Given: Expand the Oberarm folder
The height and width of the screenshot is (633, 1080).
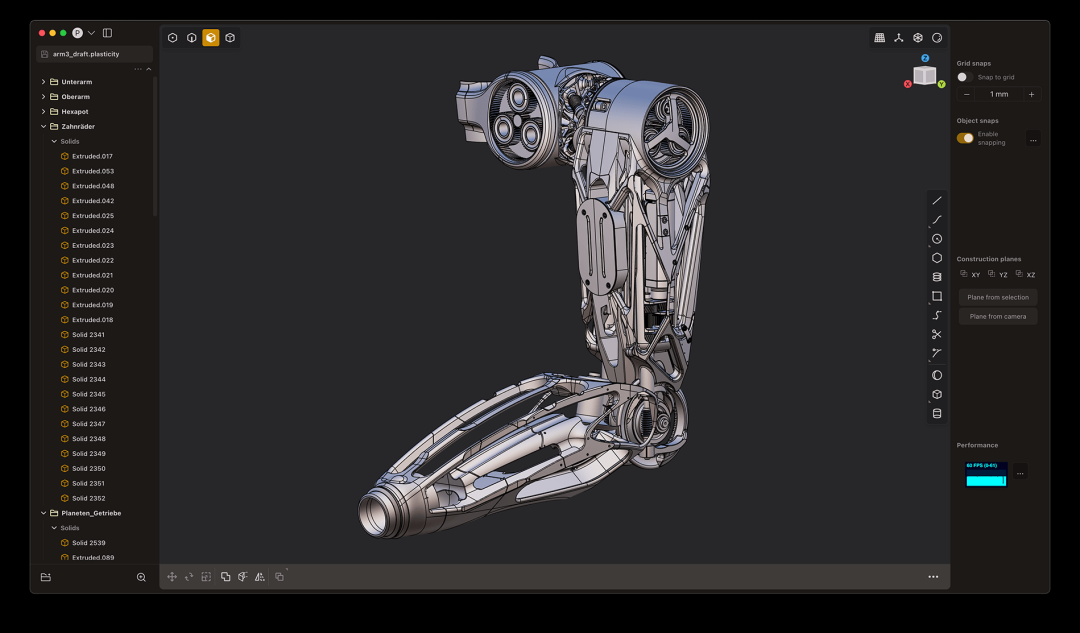Looking at the screenshot, I should (x=43, y=96).
